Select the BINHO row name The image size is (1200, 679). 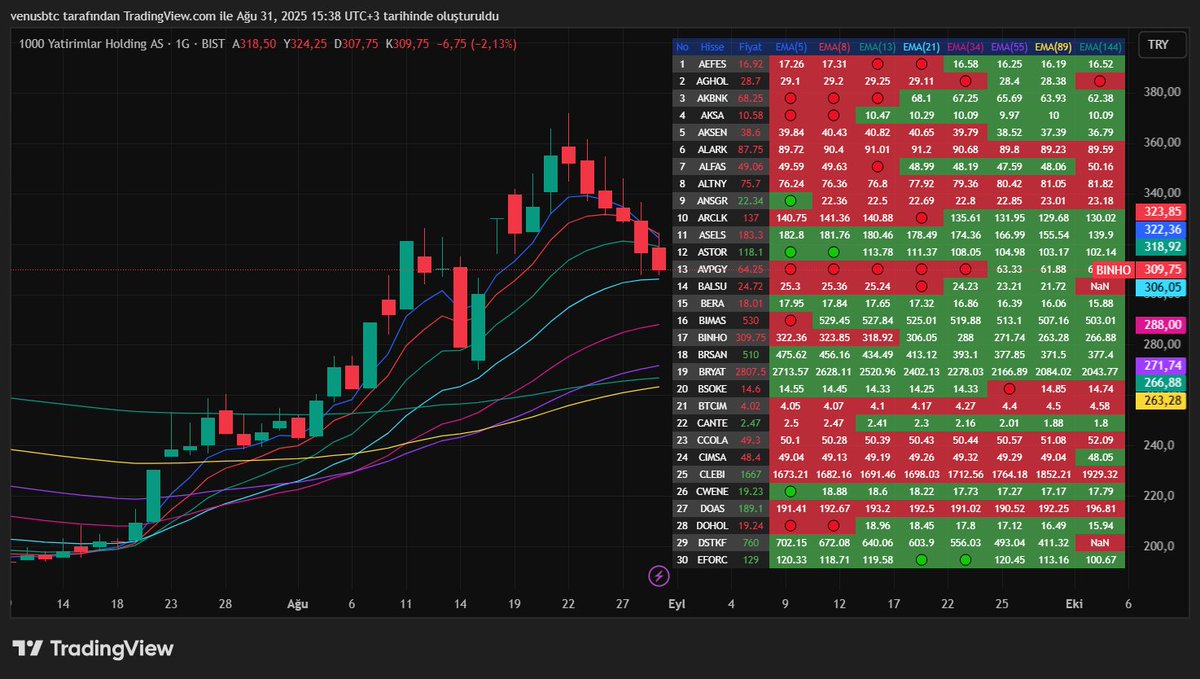pos(711,338)
